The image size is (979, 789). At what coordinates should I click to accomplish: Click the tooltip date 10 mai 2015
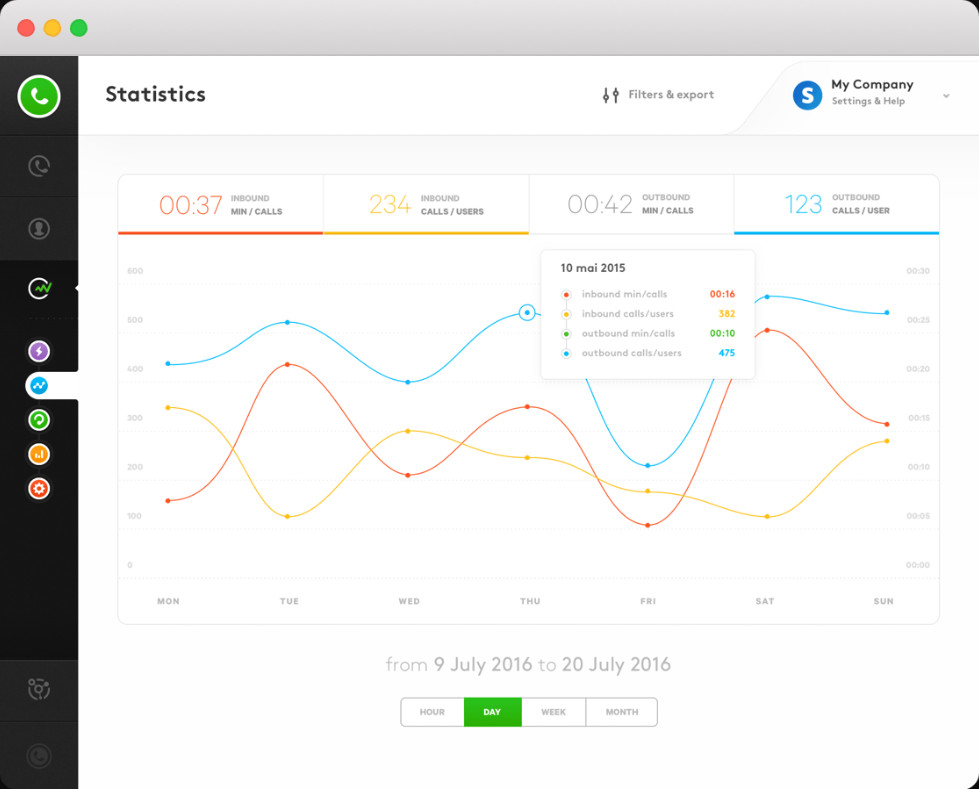pos(593,268)
